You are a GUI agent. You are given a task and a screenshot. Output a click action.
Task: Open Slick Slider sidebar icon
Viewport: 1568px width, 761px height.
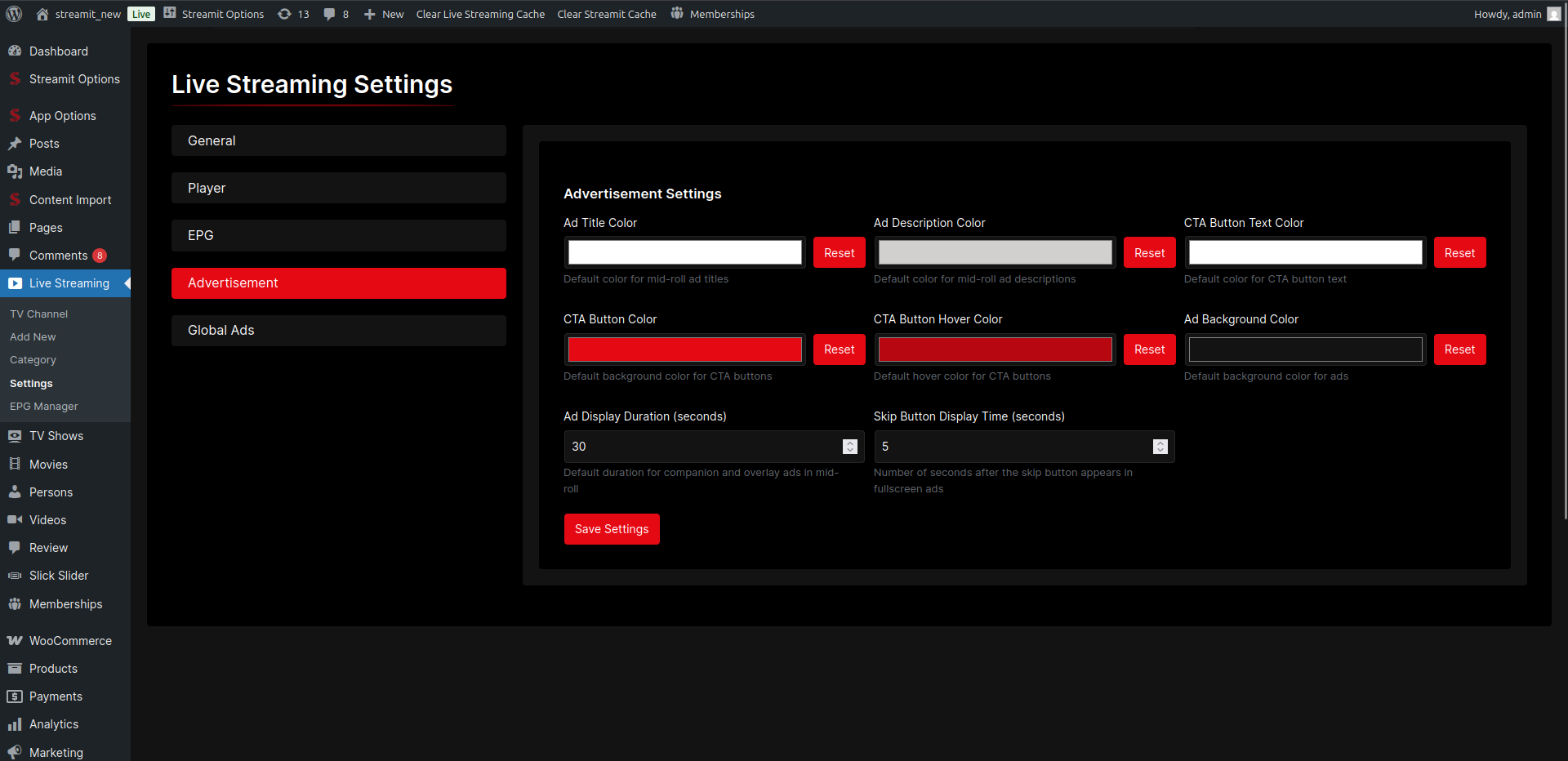pyautogui.click(x=15, y=576)
